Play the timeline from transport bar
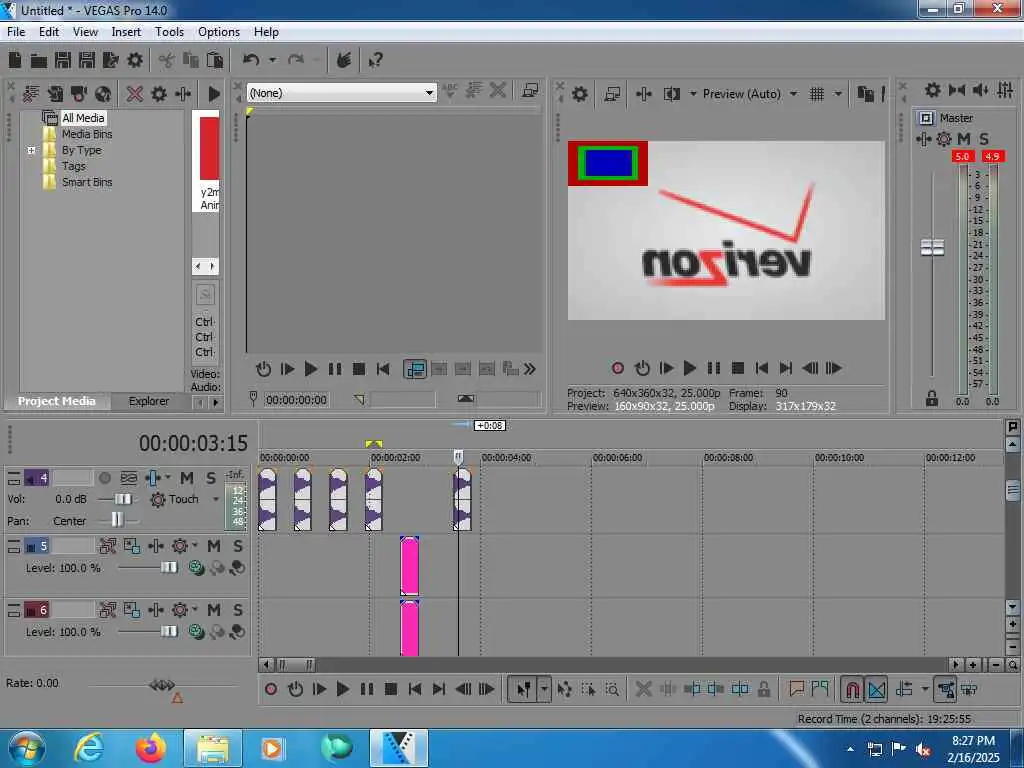Image resolution: width=1024 pixels, height=768 pixels. coord(342,689)
